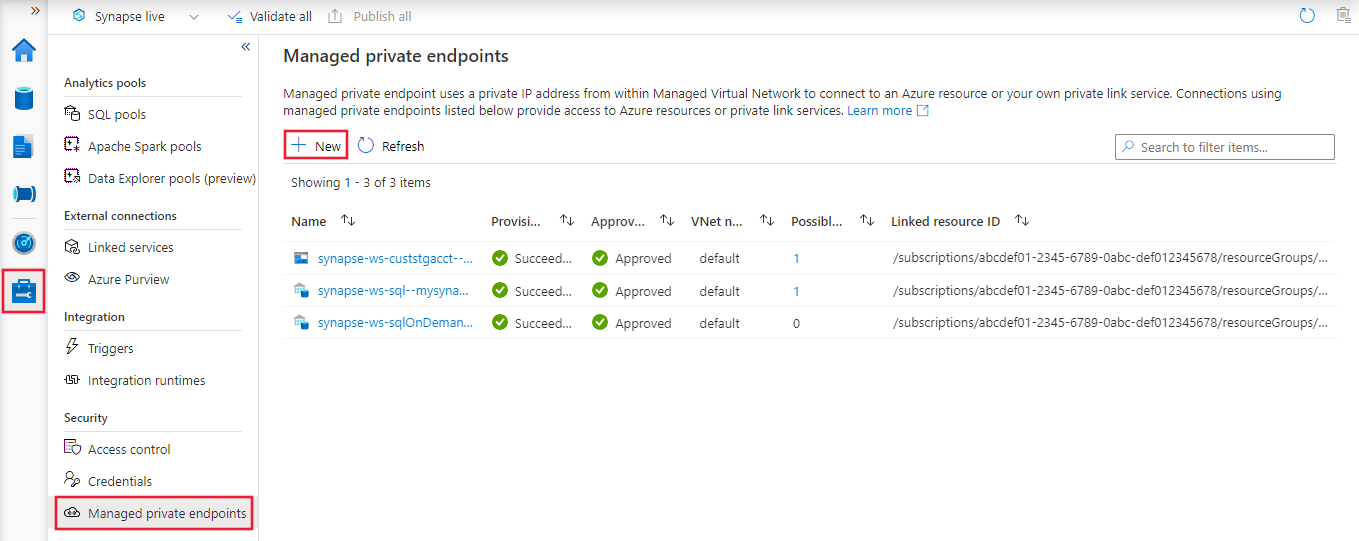Click New managed private endpoint button
Image resolution: width=1359 pixels, height=541 pixels.
316,146
